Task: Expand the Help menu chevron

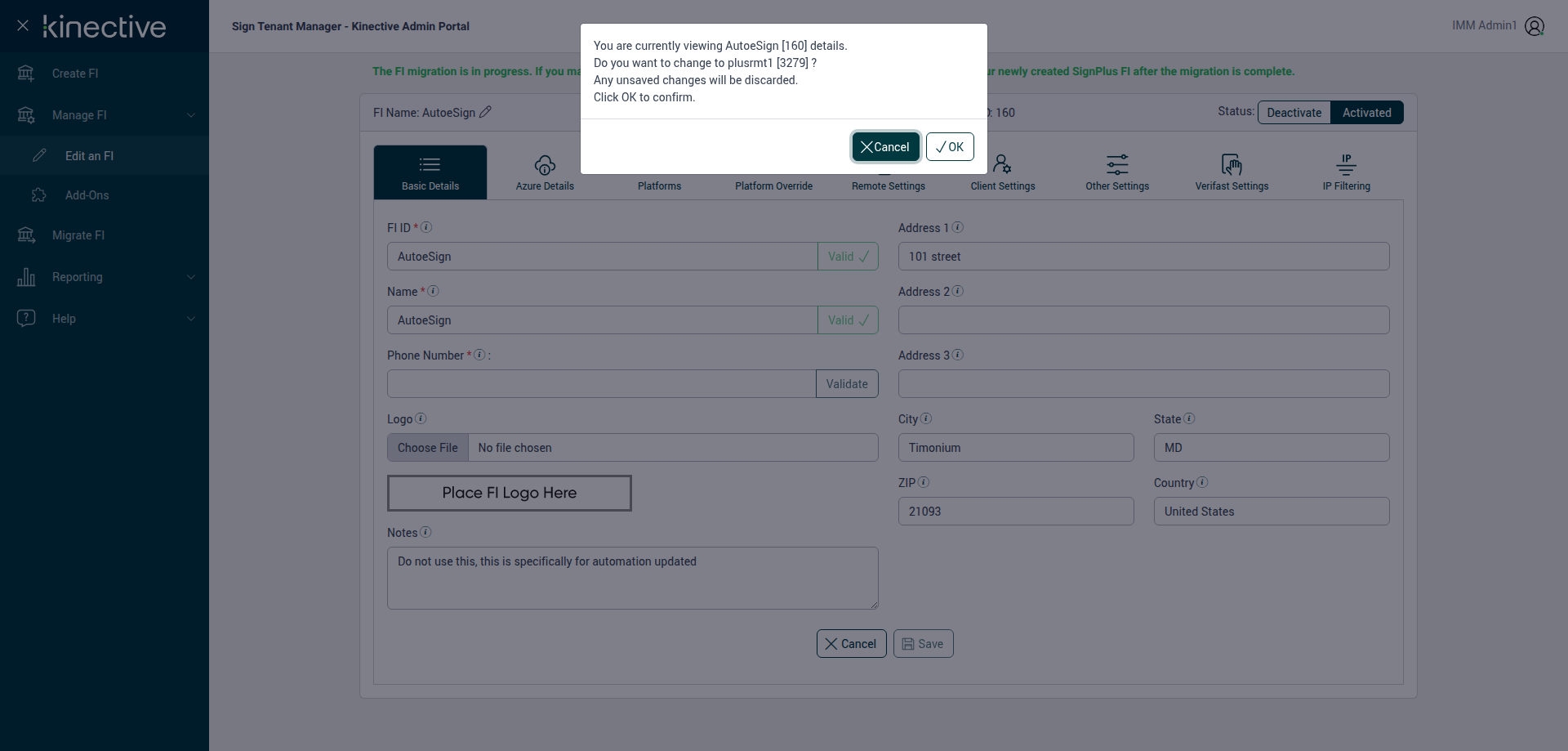Action: point(191,319)
